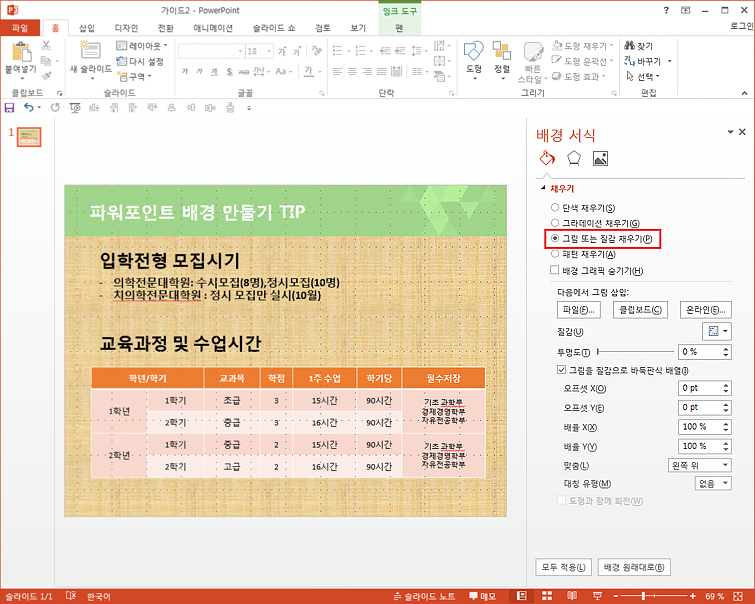The image size is (755, 604).
Task: Select 단색 채우기 radio button
Action: coord(555,208)
